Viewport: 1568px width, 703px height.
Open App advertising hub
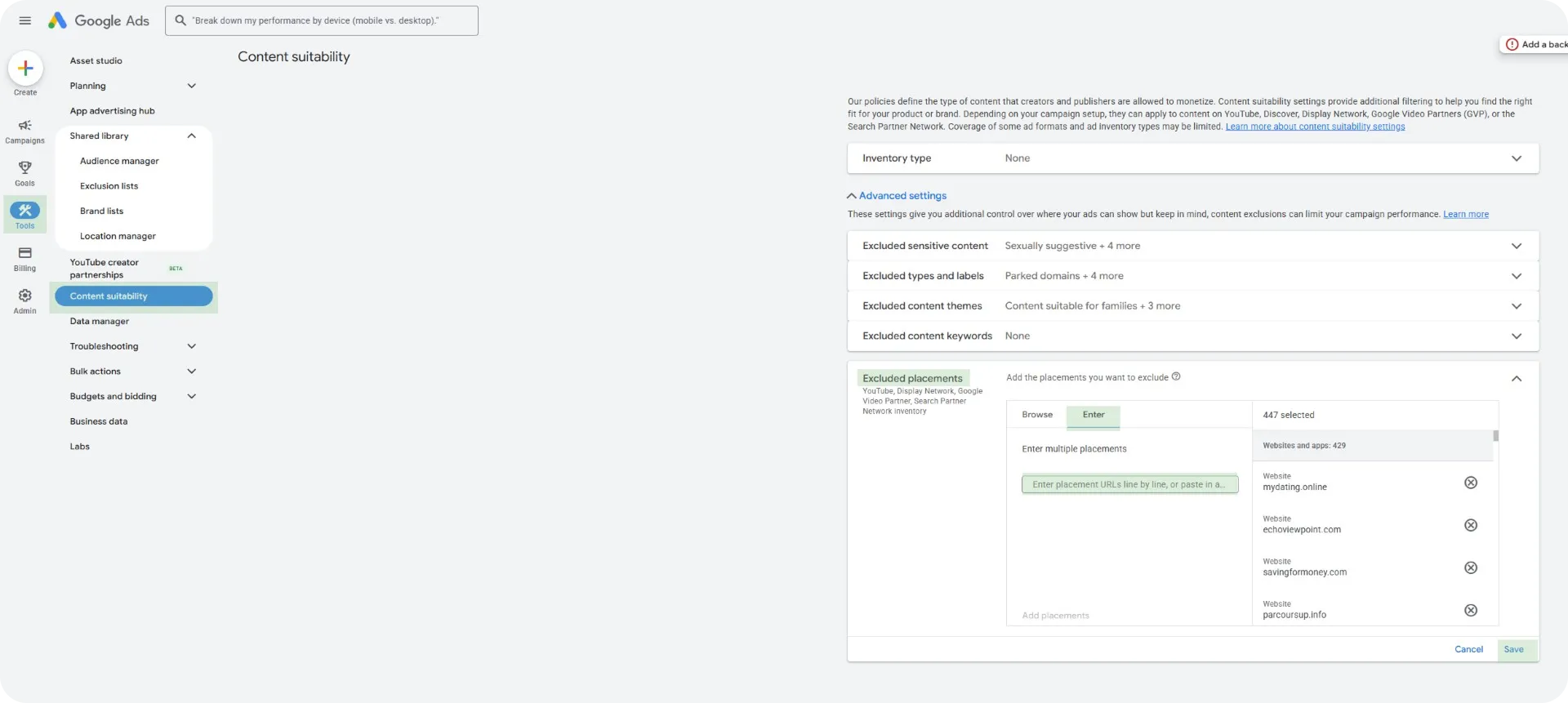coord(112,111)
